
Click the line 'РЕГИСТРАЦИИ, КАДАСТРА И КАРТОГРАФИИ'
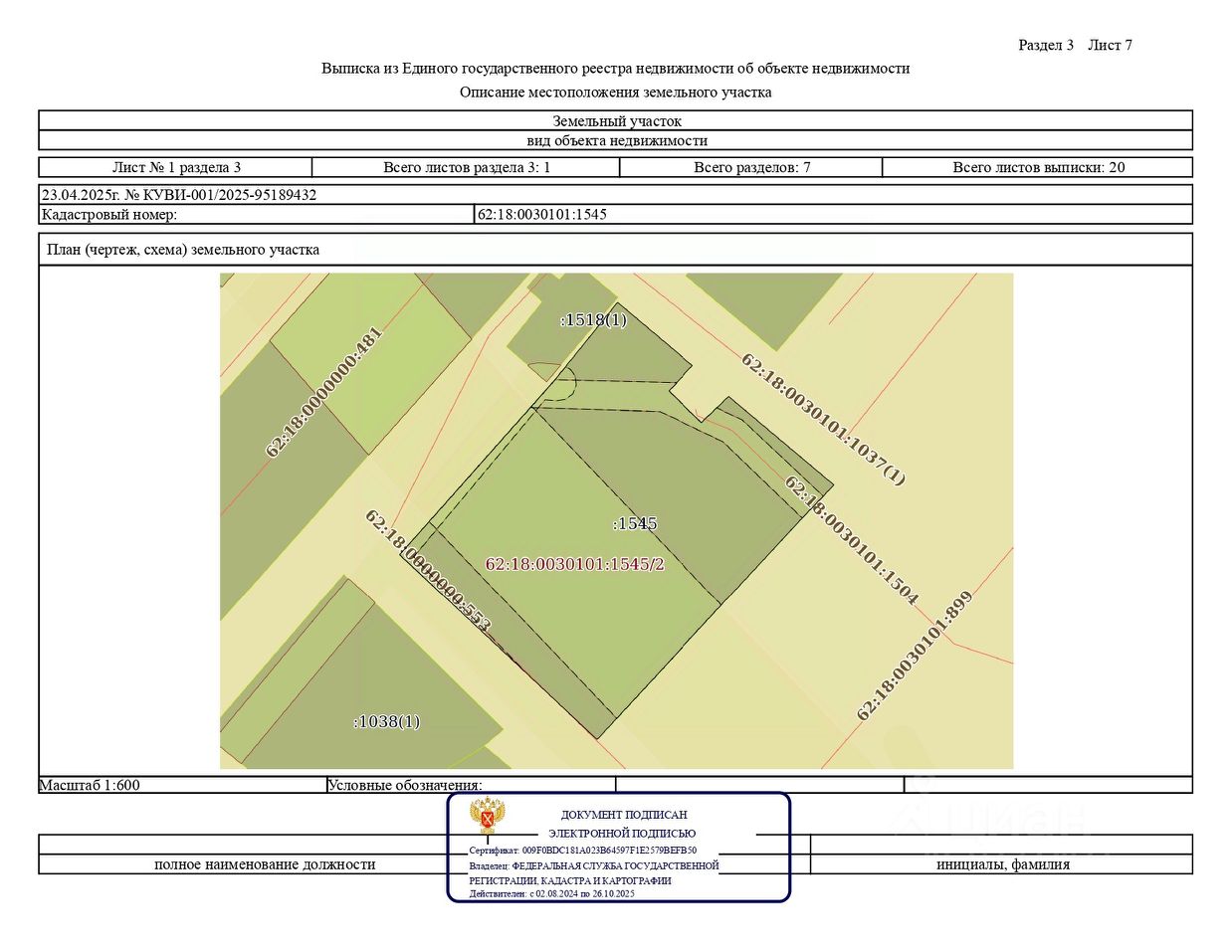[x=570, y=881]
